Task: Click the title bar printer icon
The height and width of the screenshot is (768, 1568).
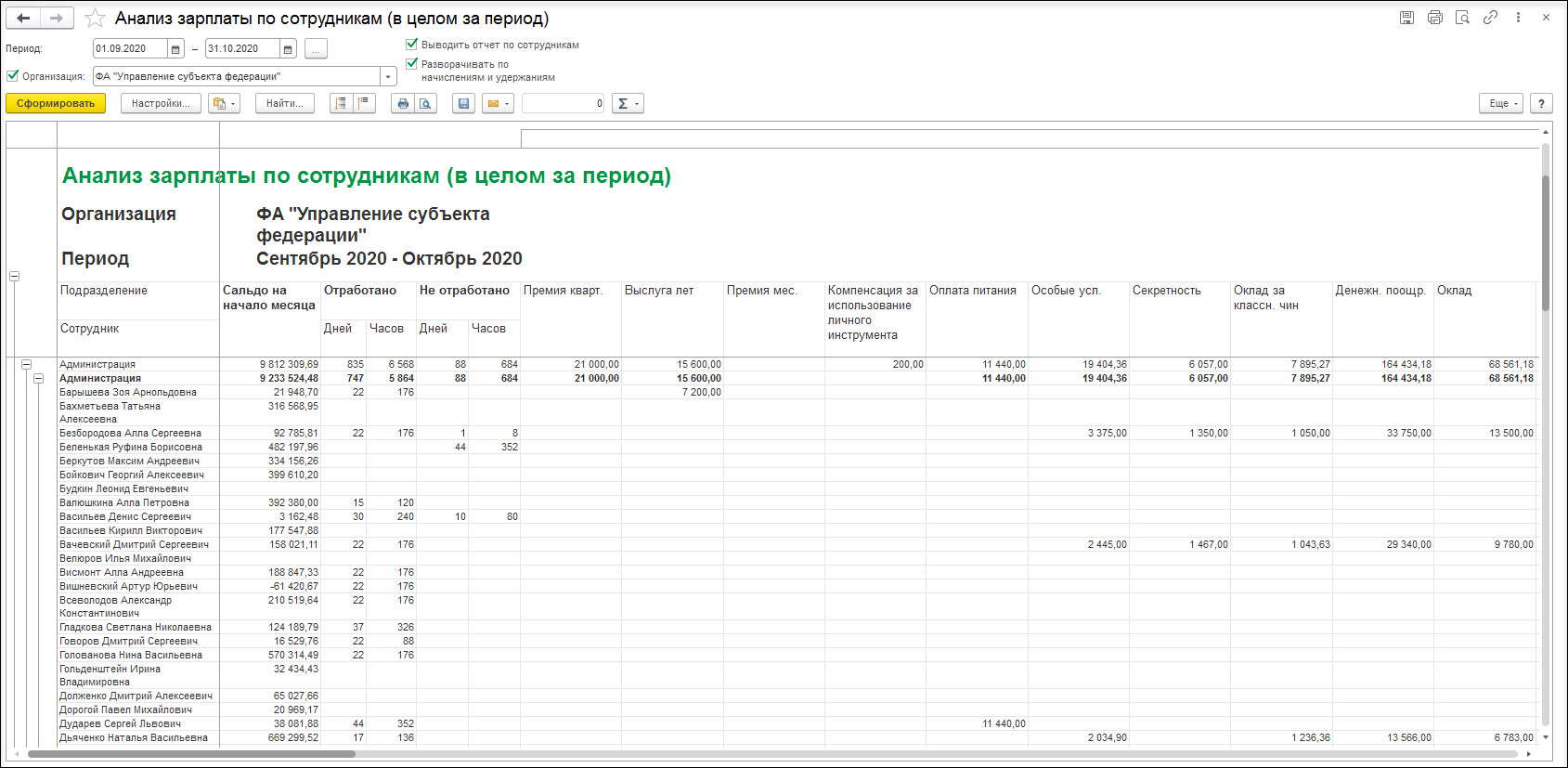Action: (1435, 18)
